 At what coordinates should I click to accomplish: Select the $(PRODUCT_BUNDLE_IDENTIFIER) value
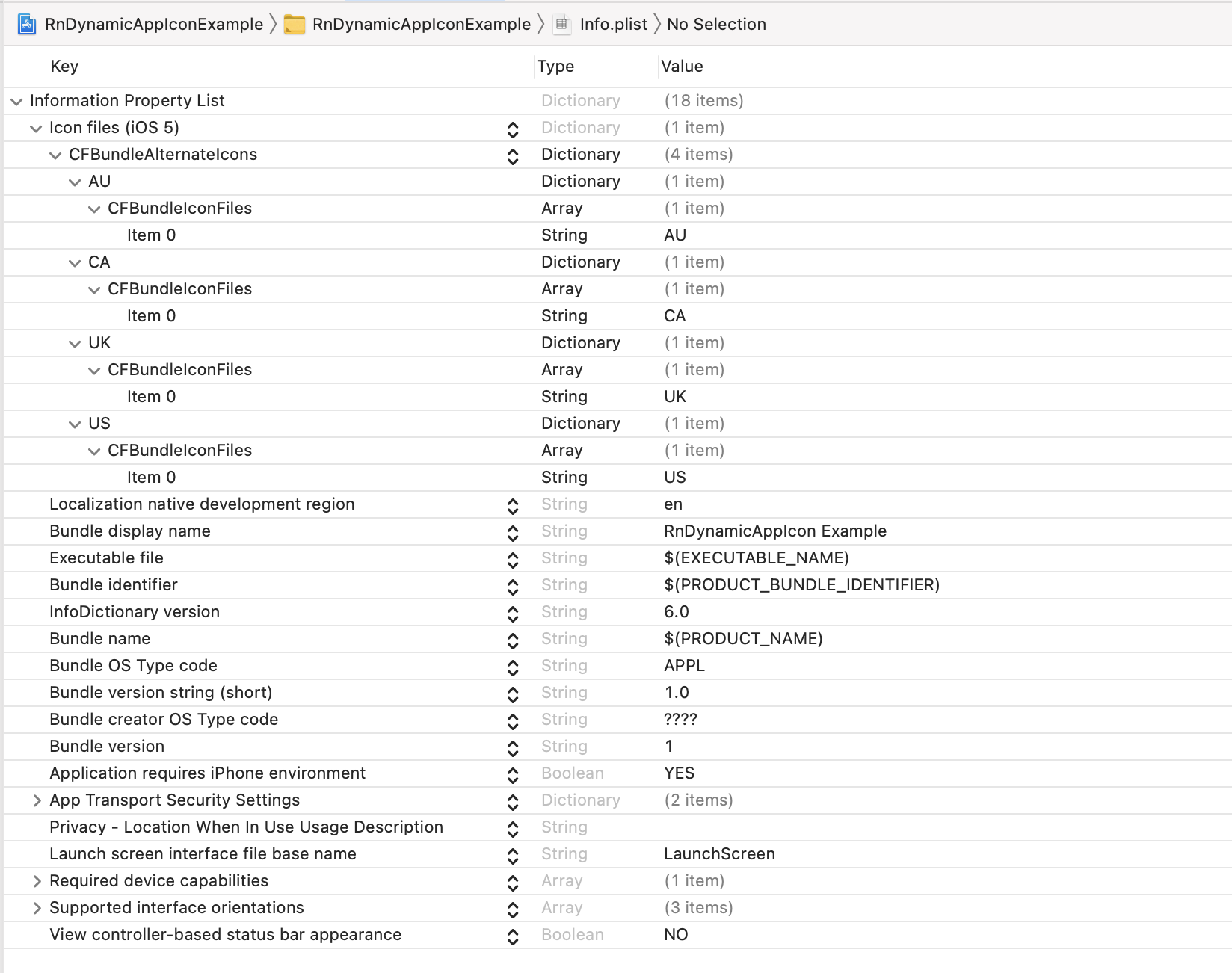coord(801,585)
